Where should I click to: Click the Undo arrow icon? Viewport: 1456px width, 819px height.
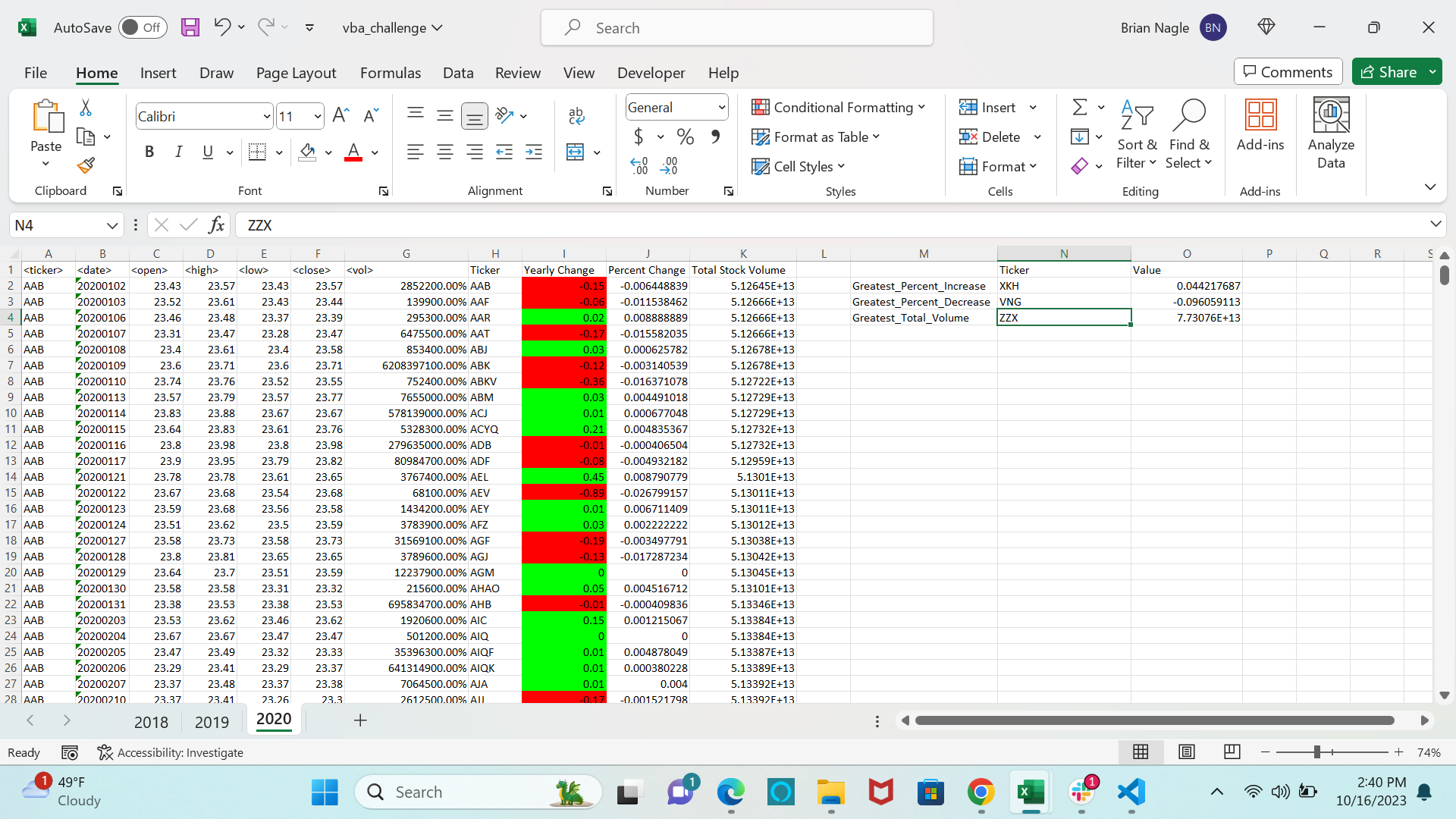coord(221,27)
